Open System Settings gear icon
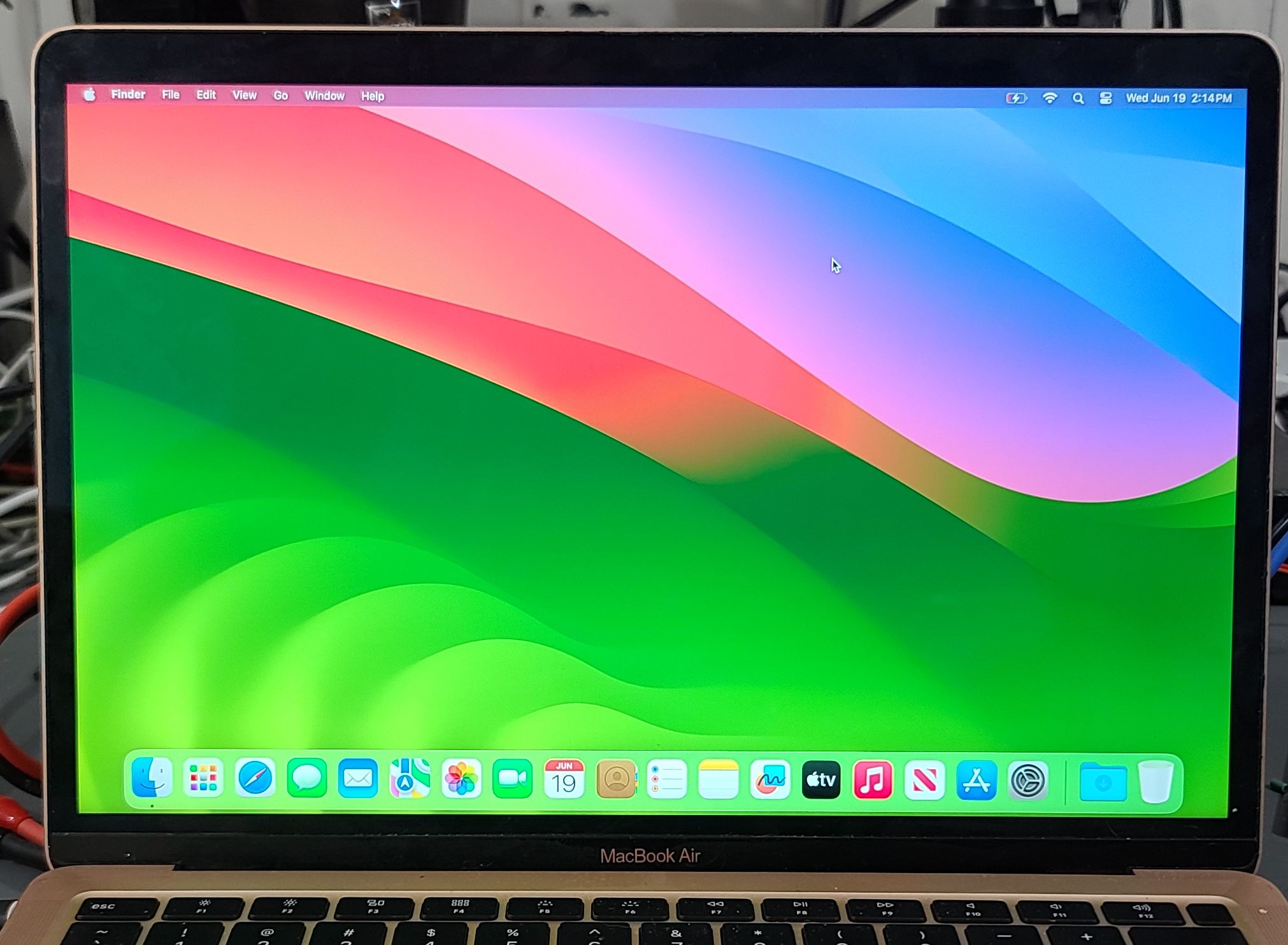Screen dimensions: 1288x945 1027,780
